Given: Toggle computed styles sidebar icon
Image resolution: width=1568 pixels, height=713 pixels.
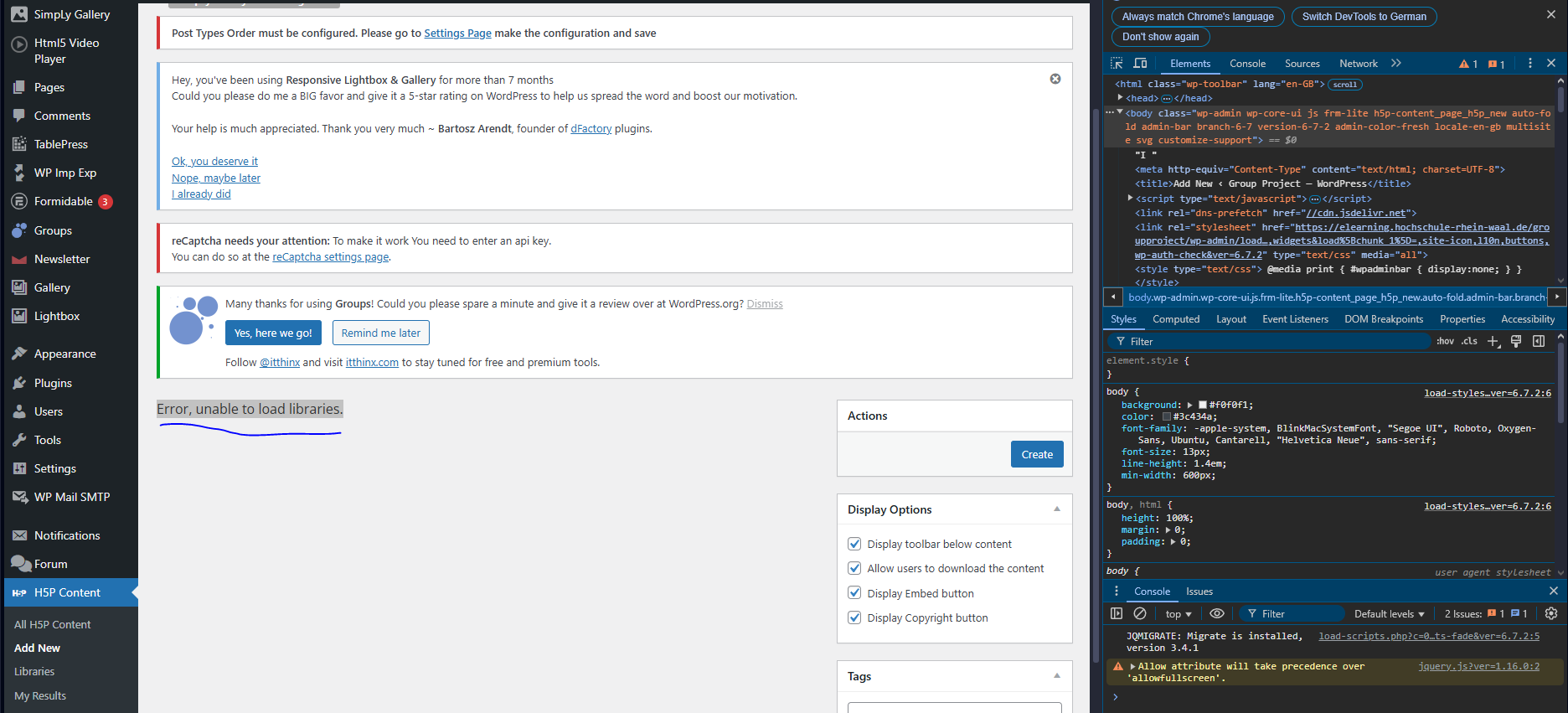Looking at the screenshot, I should pos(1539,342).
